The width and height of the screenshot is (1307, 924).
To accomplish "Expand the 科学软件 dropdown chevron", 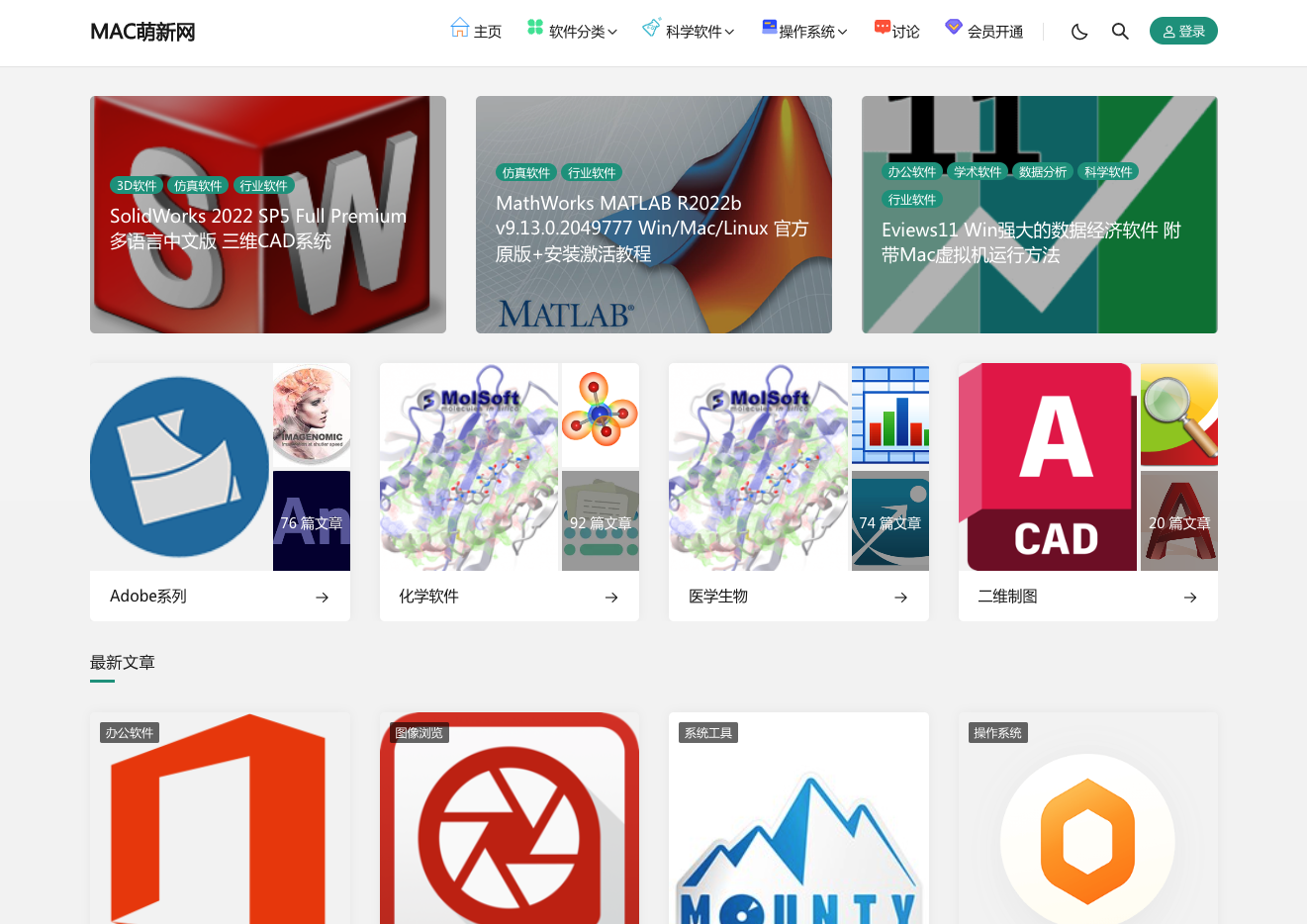I will tap(729, 32).
